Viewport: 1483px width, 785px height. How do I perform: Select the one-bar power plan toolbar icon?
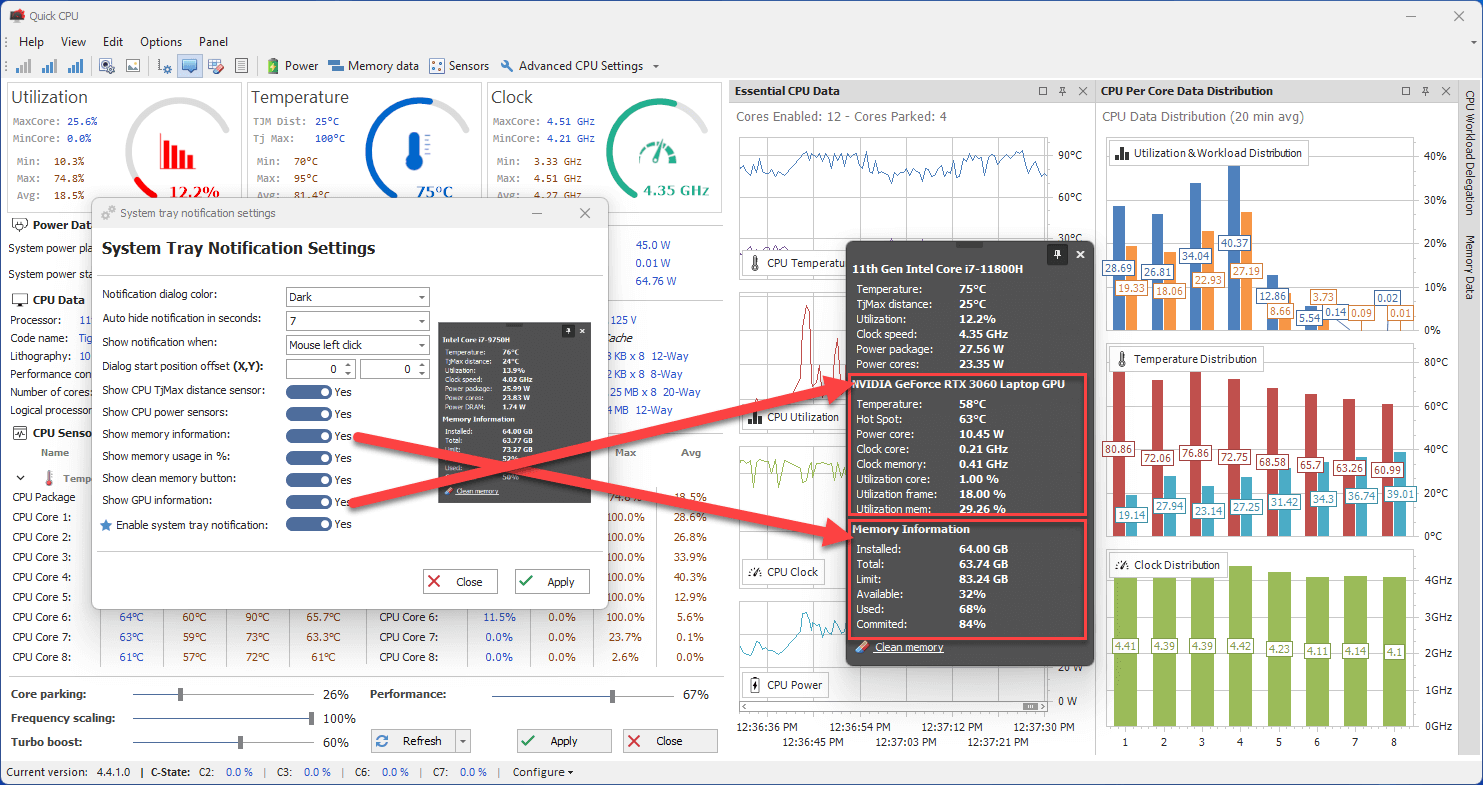coord(22,66)
